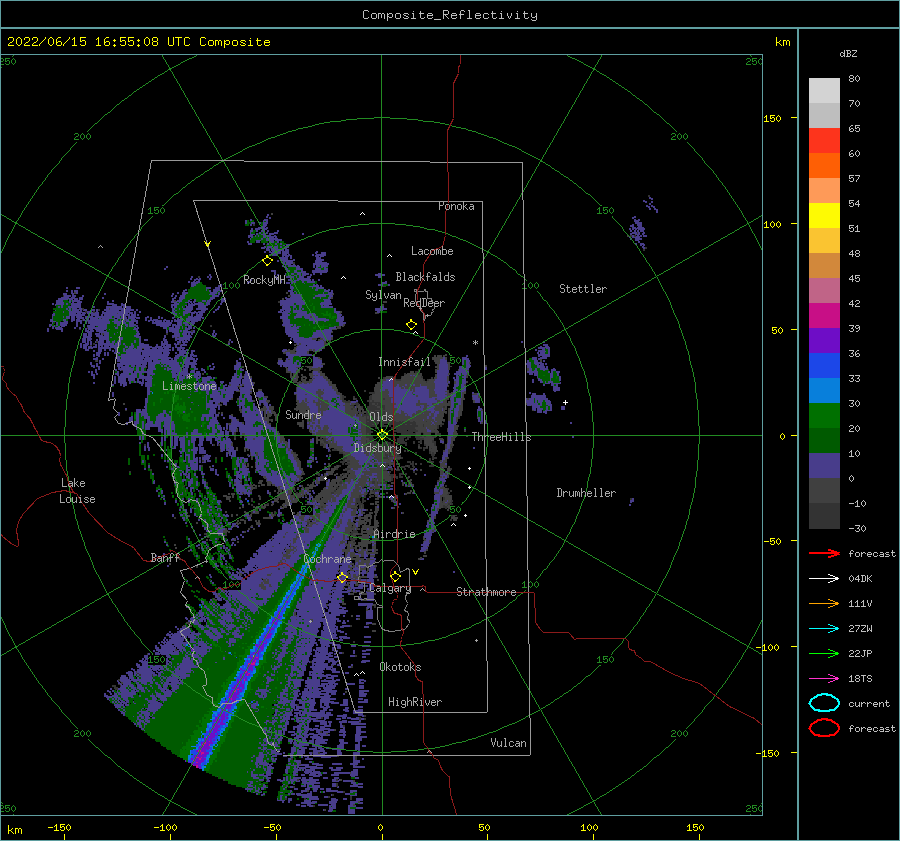900x841 pixels.
Task: Pick the purple 36–39 dBZ swatch
Action: pyautogui.click(x=824, y=340)
